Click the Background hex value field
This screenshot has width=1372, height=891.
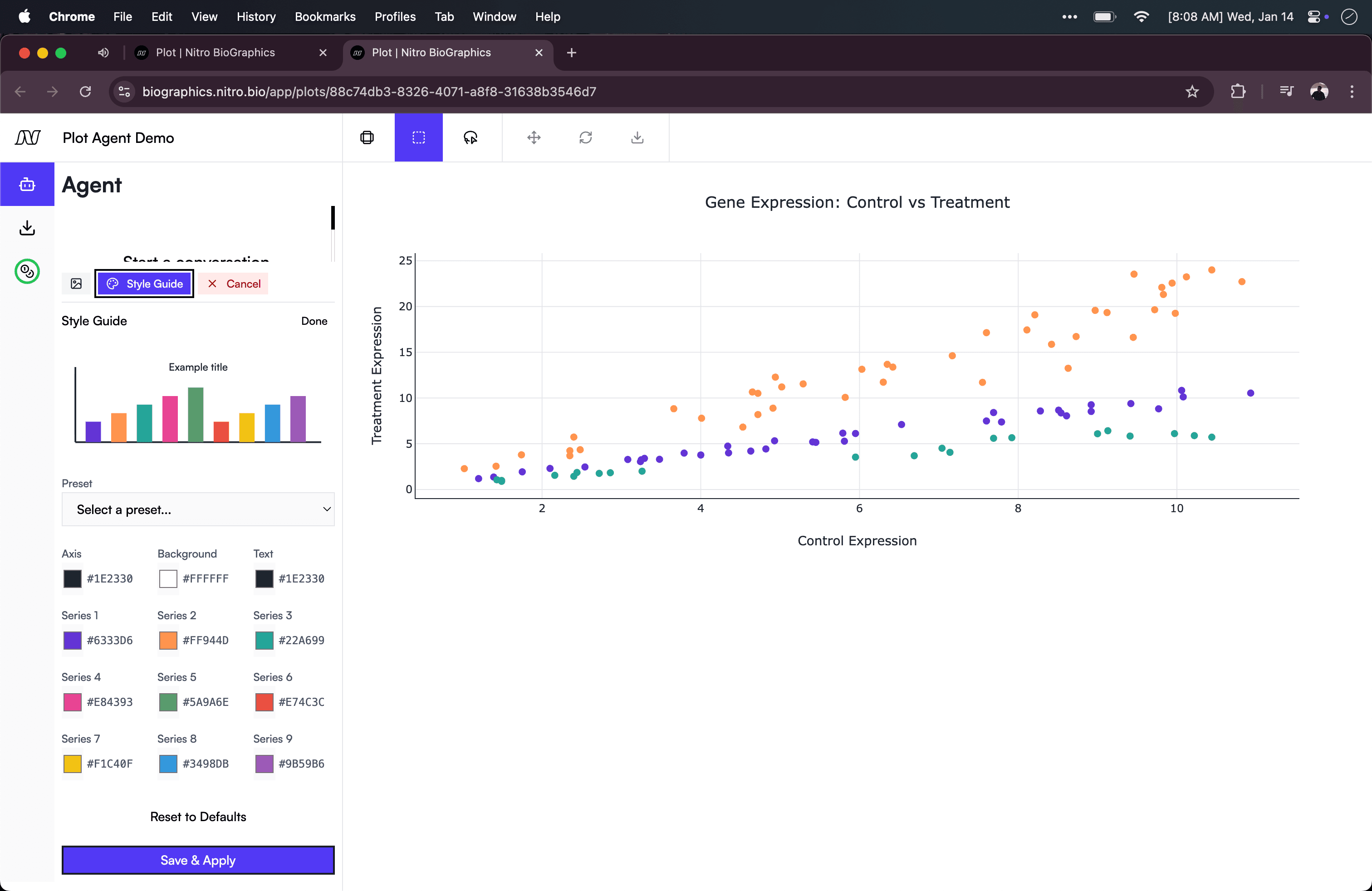click(x=205, y=578)
